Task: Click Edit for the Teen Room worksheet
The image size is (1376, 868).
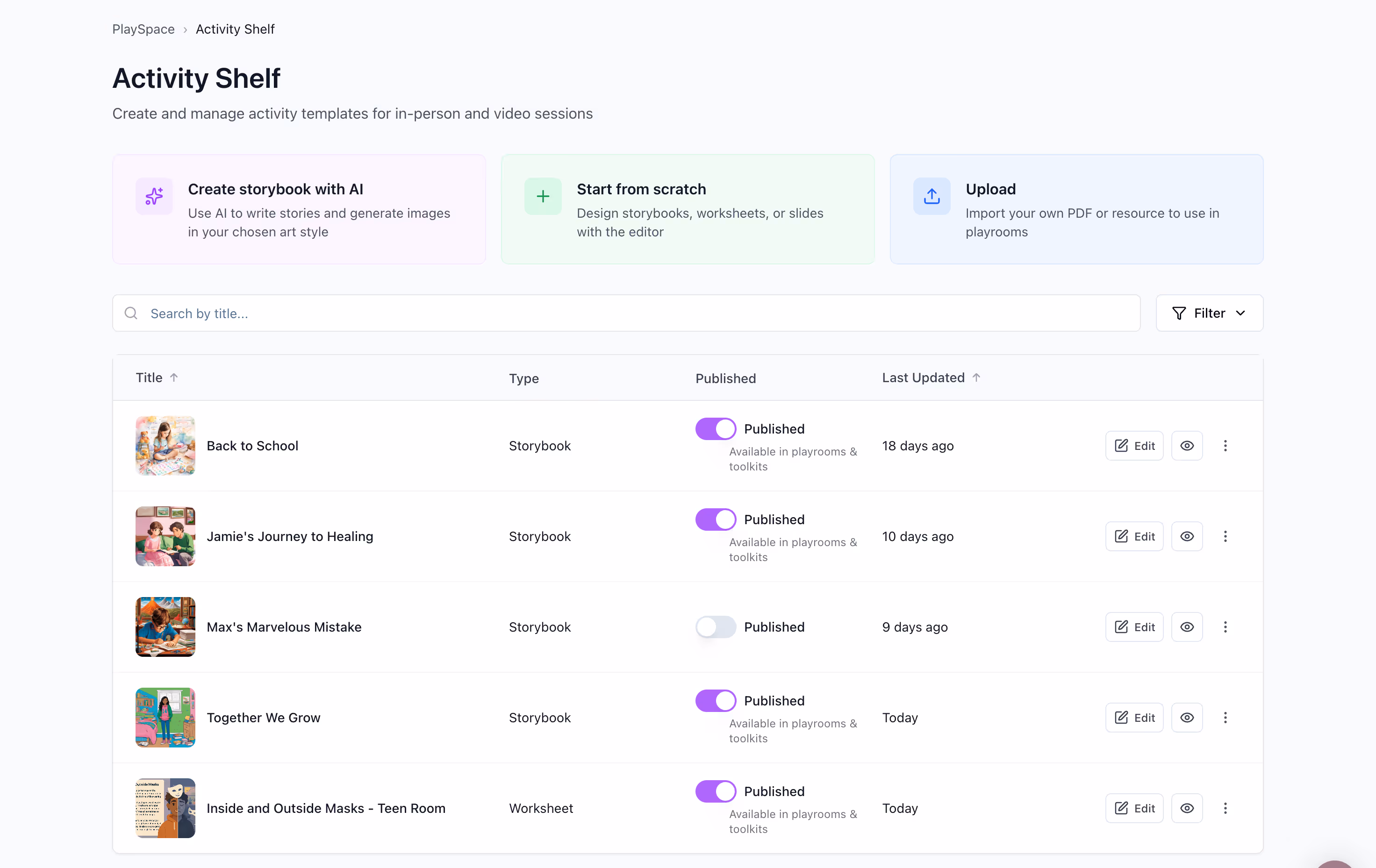Action: pyautogui.click(x=1134, y=808)
